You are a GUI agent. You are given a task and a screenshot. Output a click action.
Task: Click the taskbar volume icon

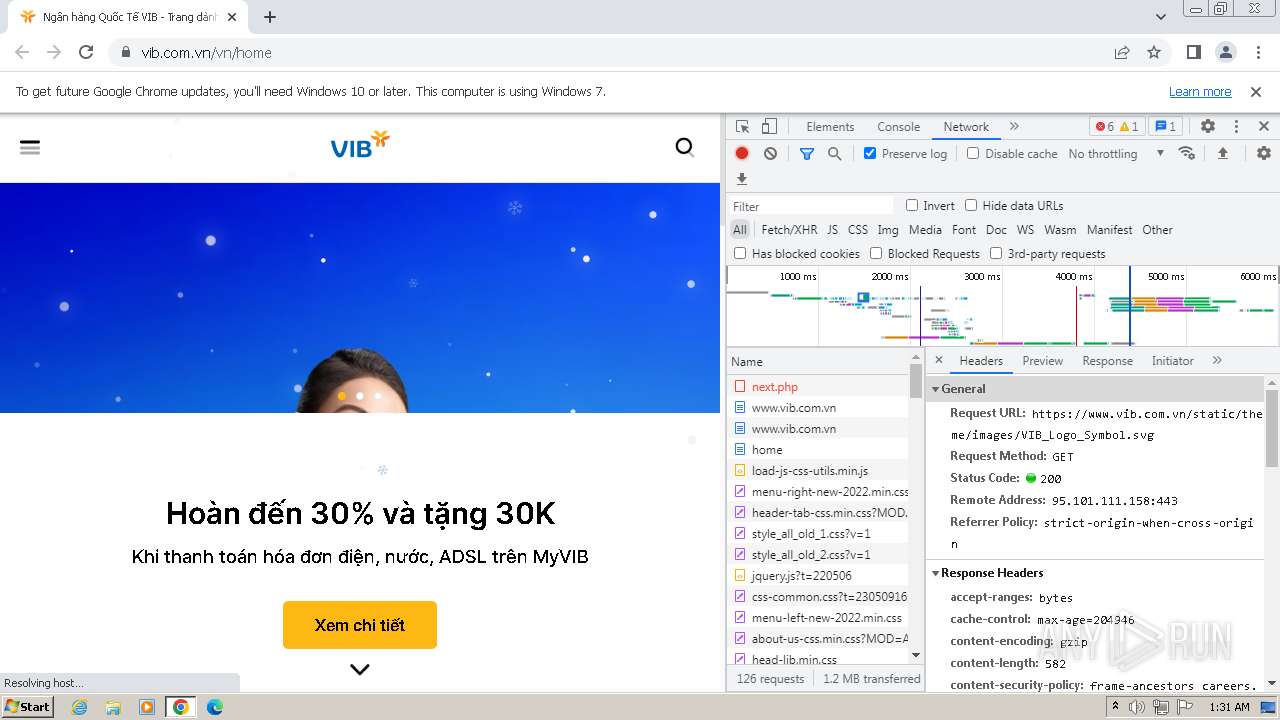tap(1137, 707)
